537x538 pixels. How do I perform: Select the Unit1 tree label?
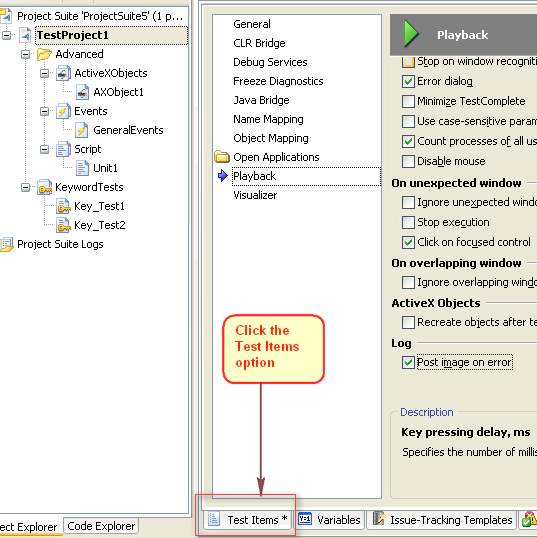click(x=105, y=168)
